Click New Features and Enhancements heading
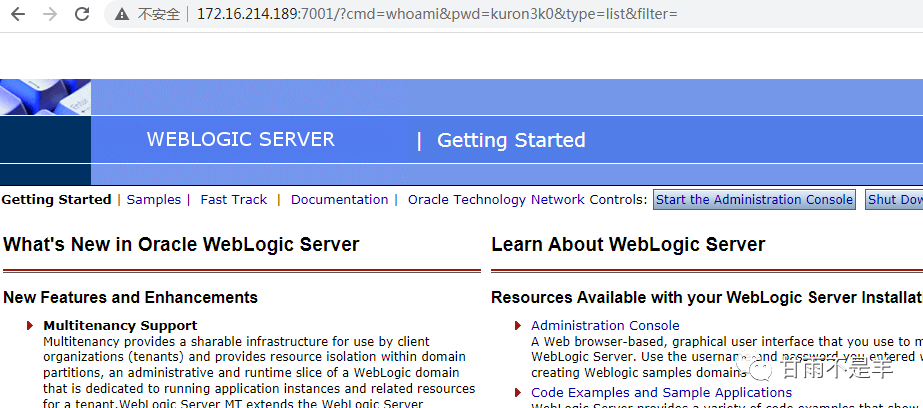The image size is (923, 408). [x=131, y=297]
